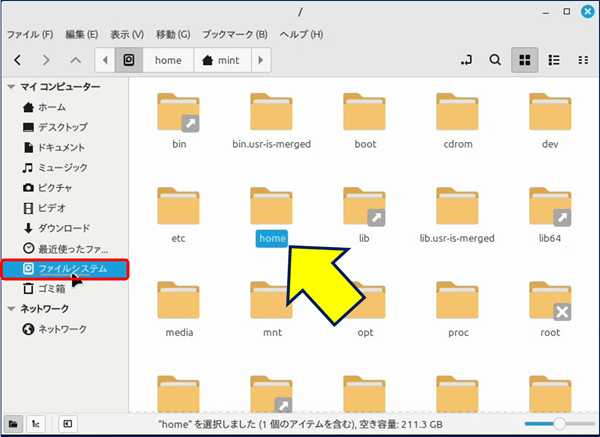The height and width of the screenshot is (437, 600).
Task: Select the boot folder icon
Action: 364,112
